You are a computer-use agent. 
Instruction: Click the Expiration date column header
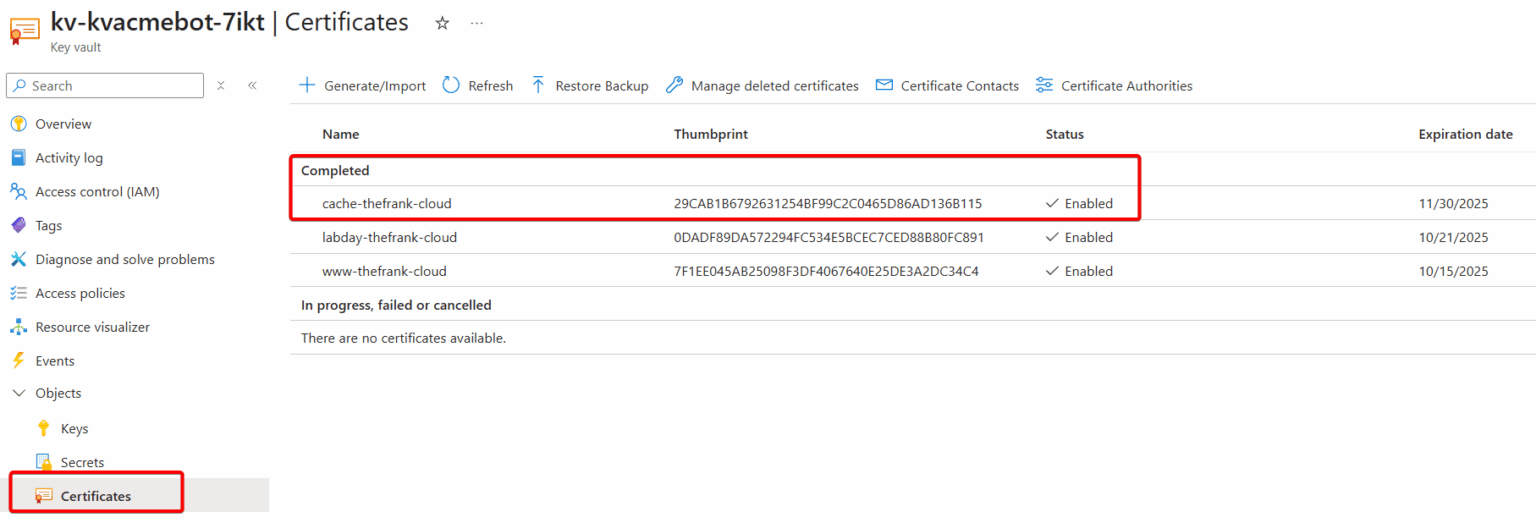click(1465, 134)
